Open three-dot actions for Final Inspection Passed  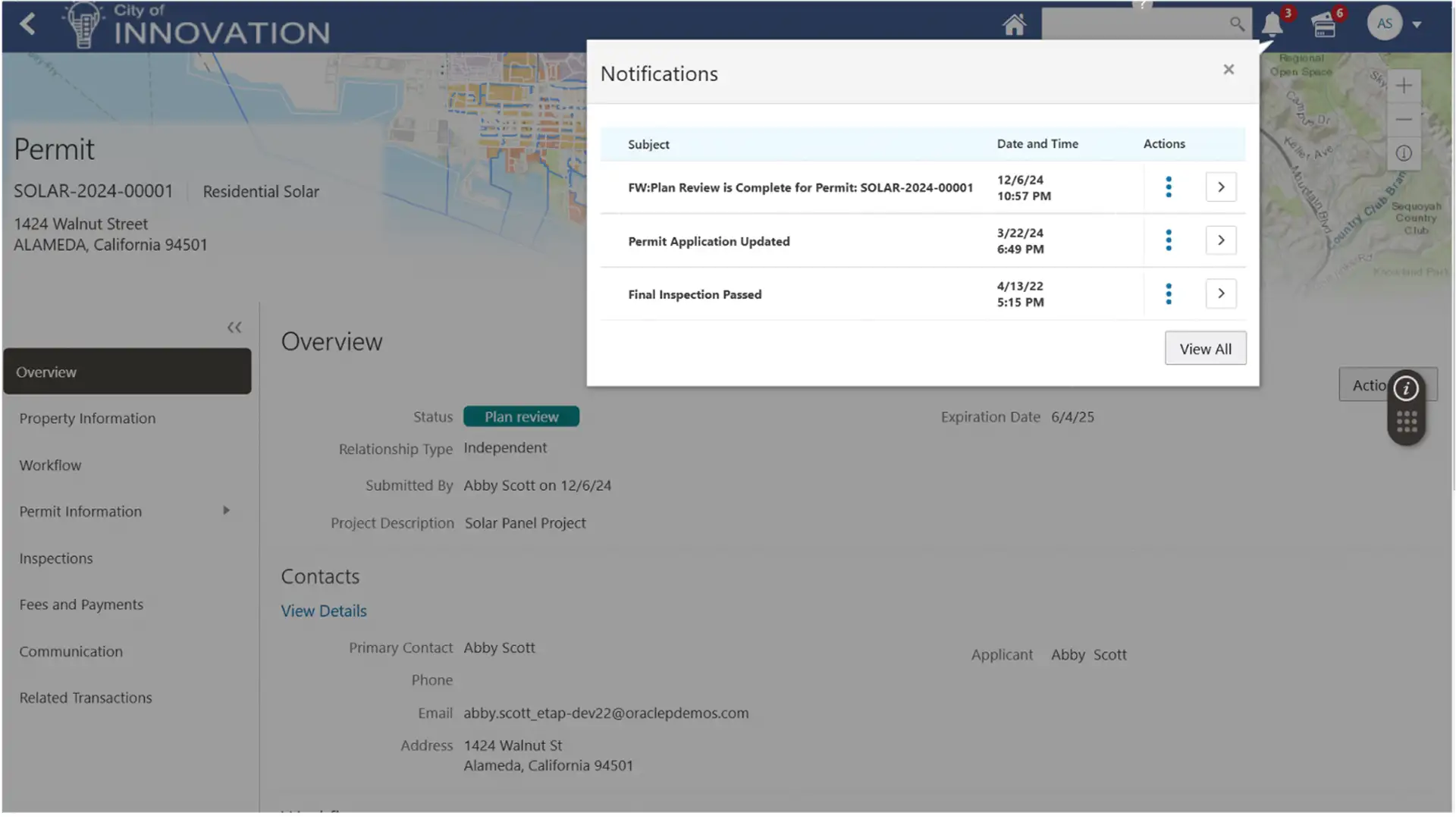[x=1169, y=293]
